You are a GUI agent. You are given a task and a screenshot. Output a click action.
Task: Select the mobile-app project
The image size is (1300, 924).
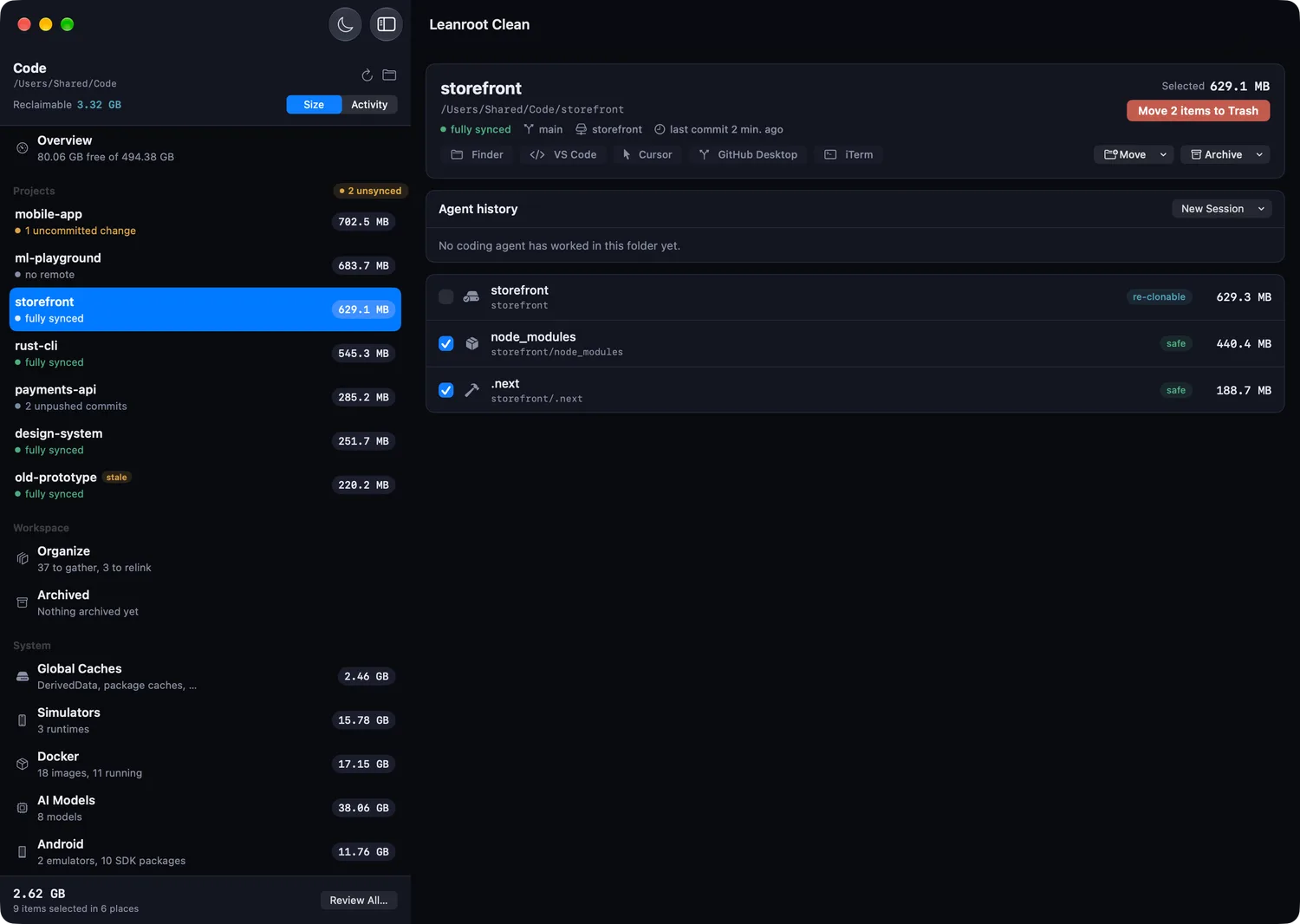[205, 222]
